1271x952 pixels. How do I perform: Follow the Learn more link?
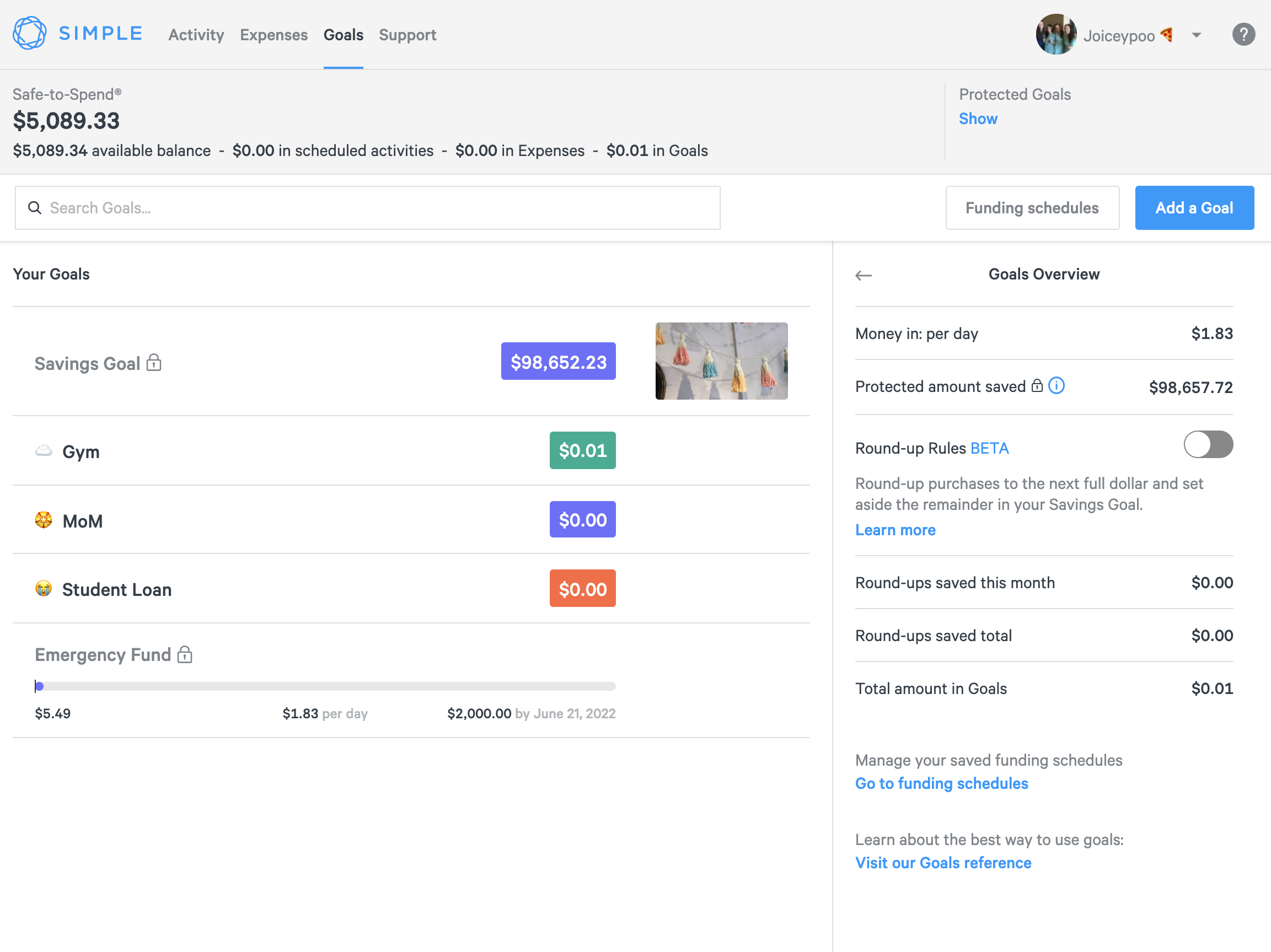click(x=895, y=530)
